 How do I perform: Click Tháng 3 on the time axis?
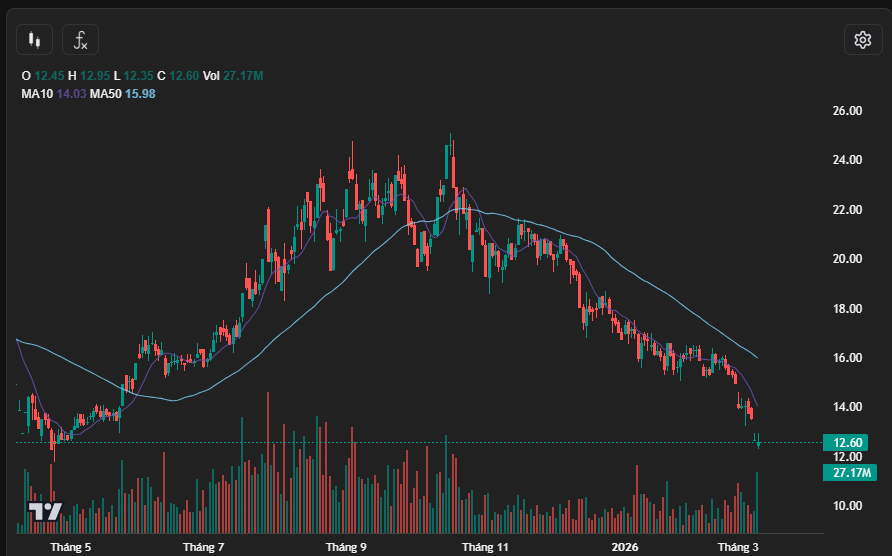click(x=739, y=547)
